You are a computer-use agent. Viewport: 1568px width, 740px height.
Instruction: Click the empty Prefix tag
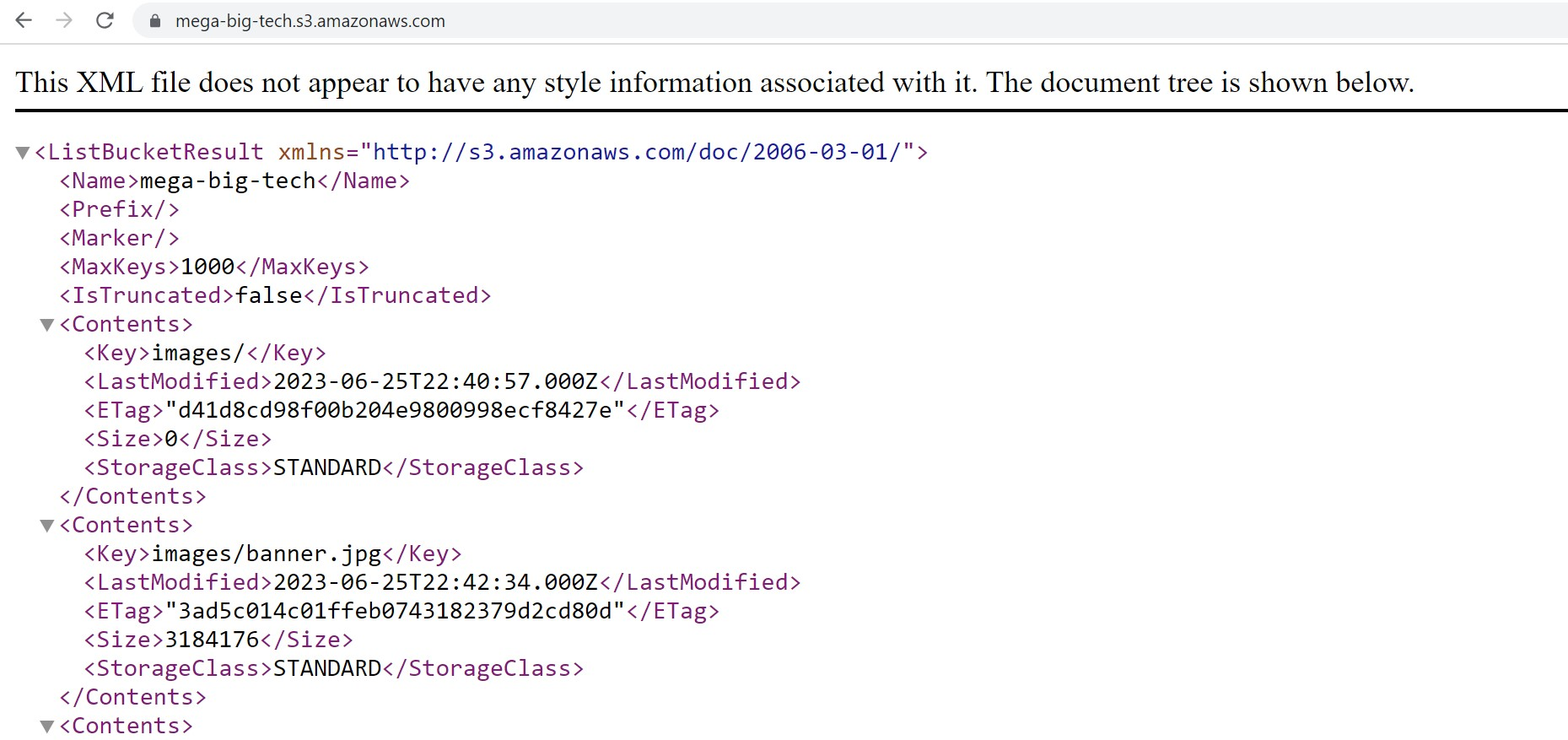tap(119, 209)
